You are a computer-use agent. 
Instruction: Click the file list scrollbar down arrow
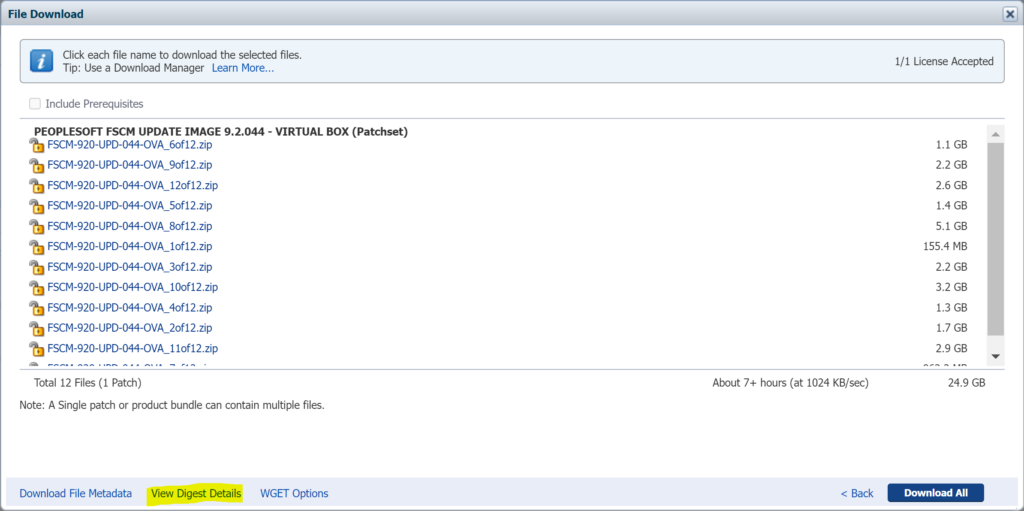coord(995,356)
